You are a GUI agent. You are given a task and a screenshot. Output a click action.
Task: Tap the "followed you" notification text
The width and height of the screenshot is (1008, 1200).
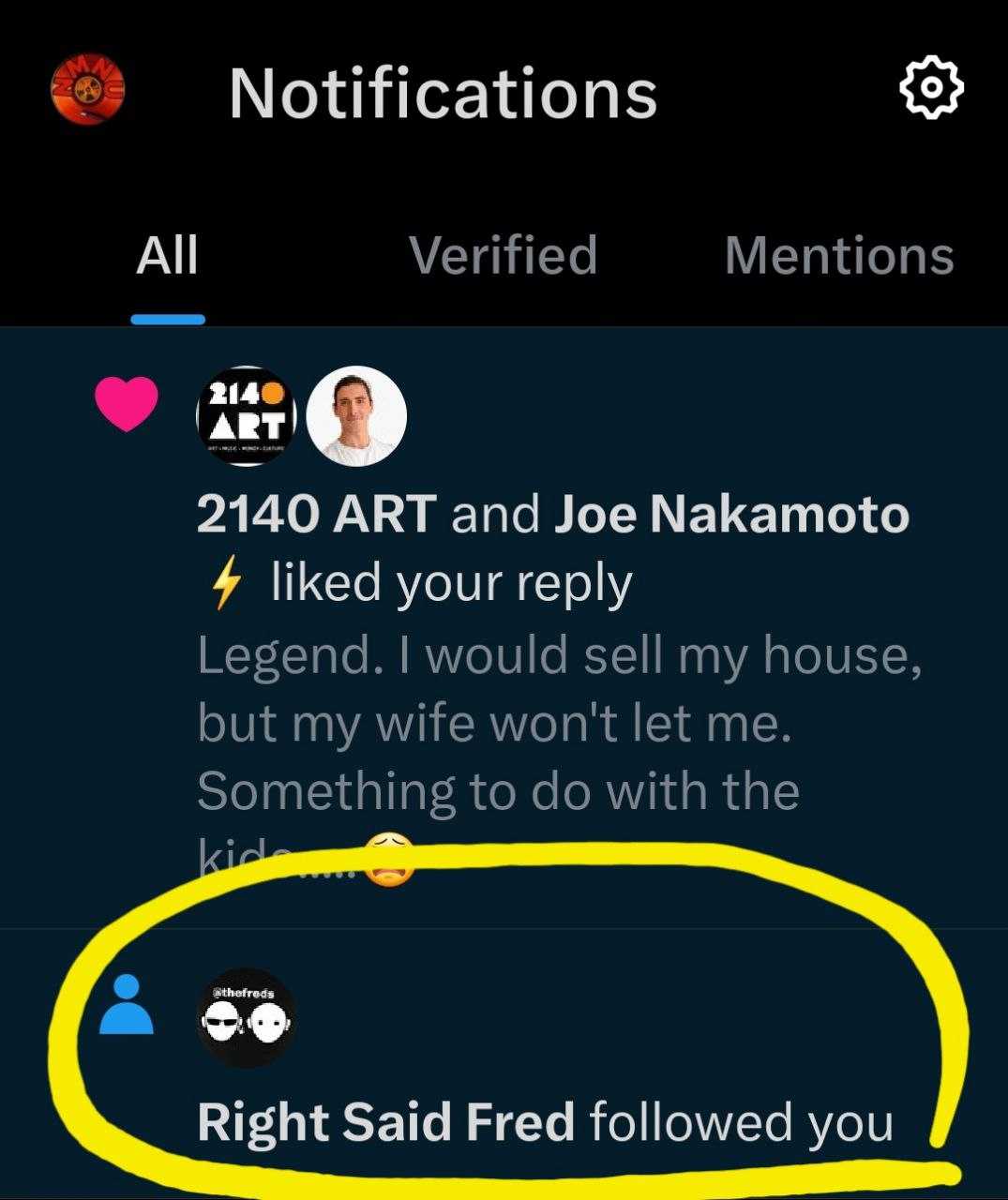741,1121
